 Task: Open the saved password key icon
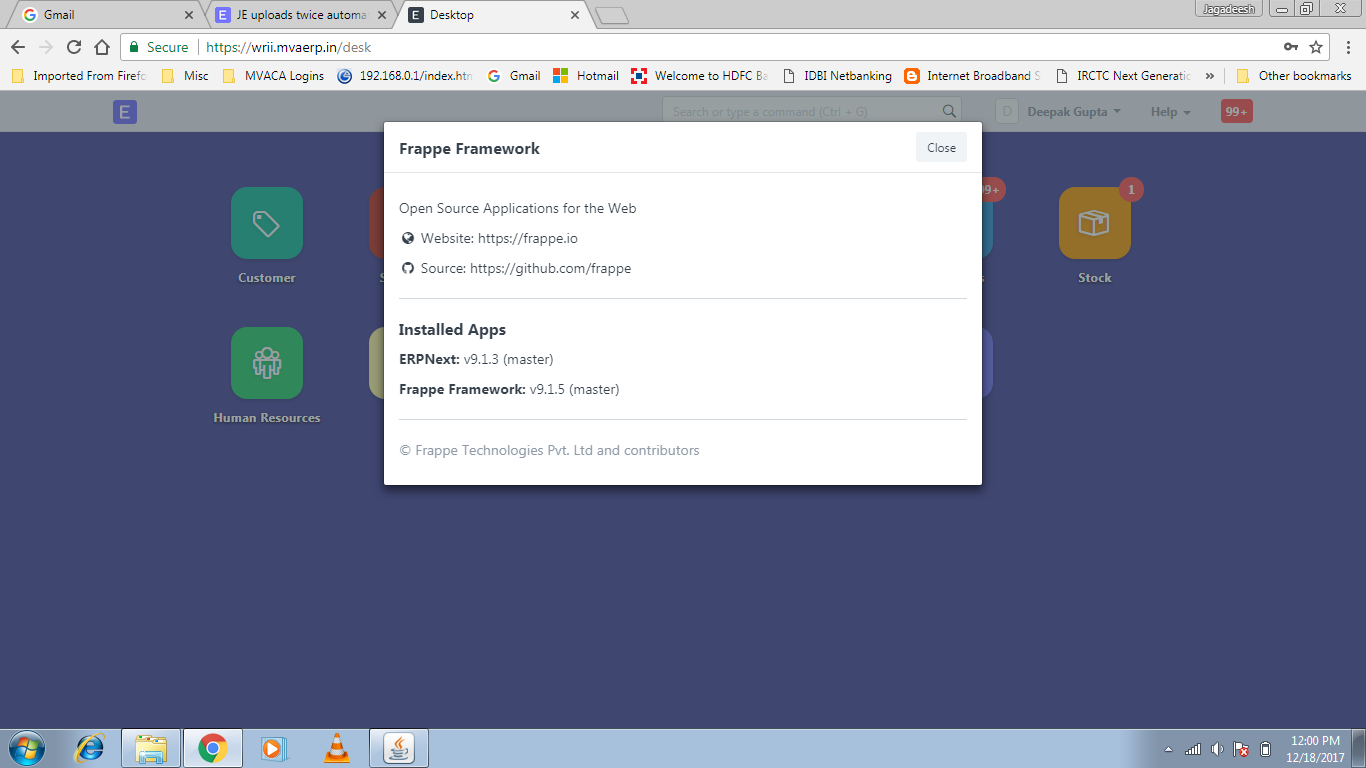(x=1291, y=47)
